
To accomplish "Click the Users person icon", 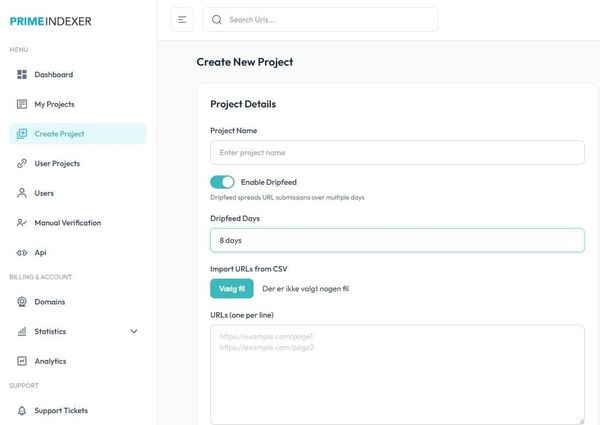I will point(22,193).
